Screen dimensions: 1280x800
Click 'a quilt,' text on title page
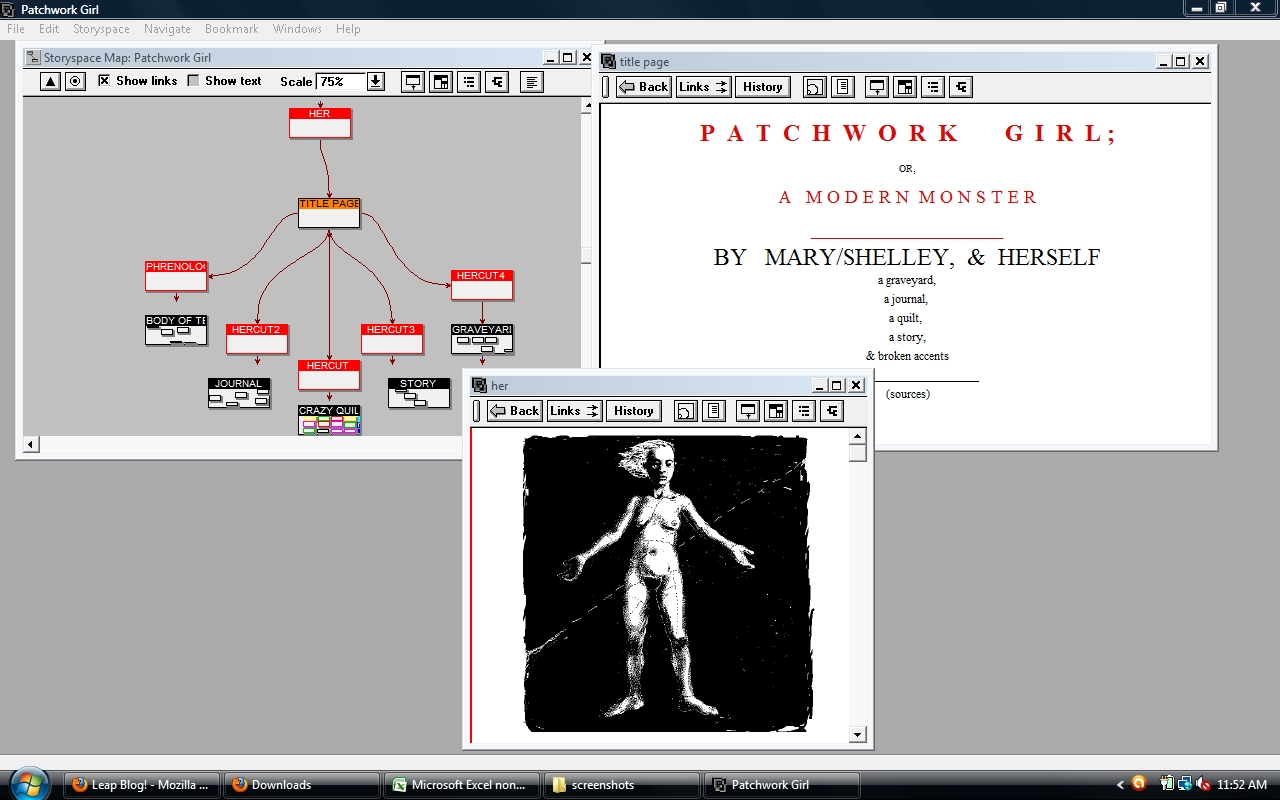(x=906, y=318)
